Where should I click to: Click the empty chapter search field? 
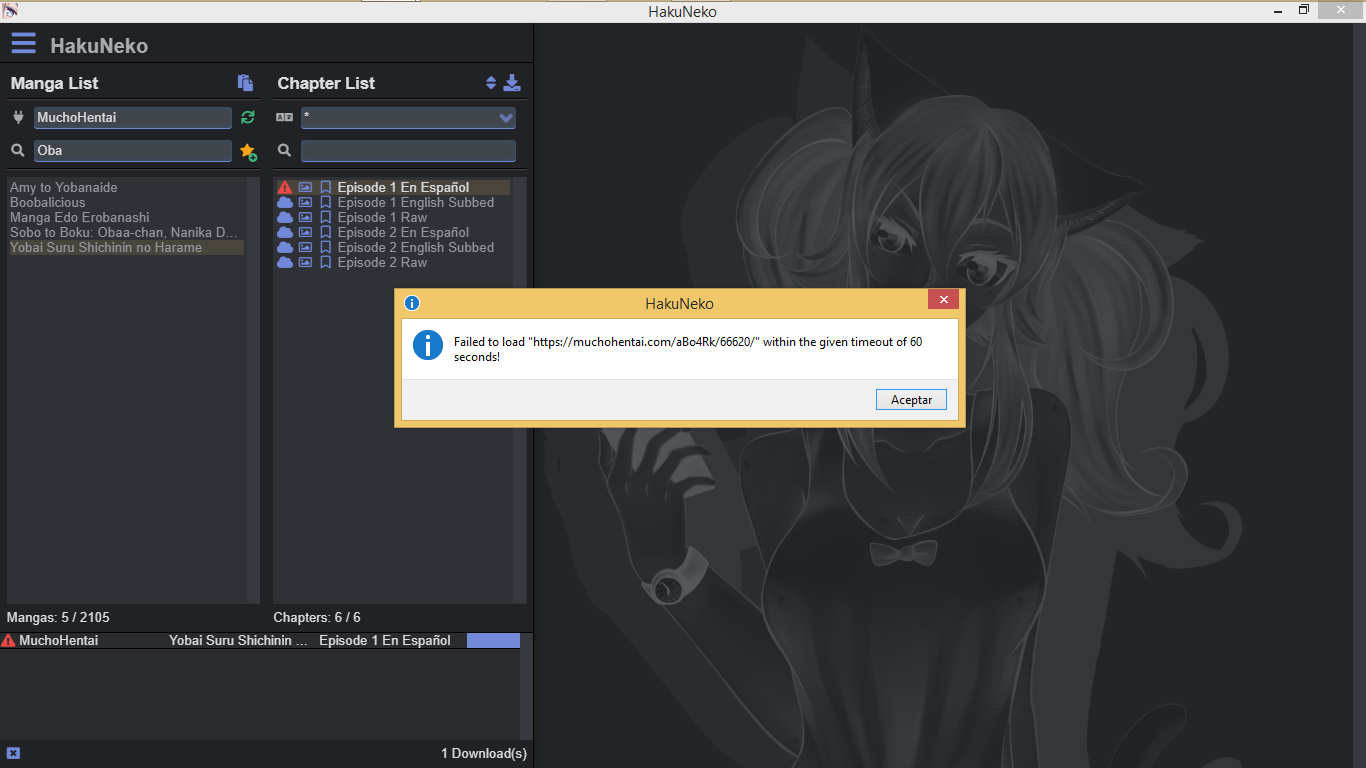tap(408, 151)
